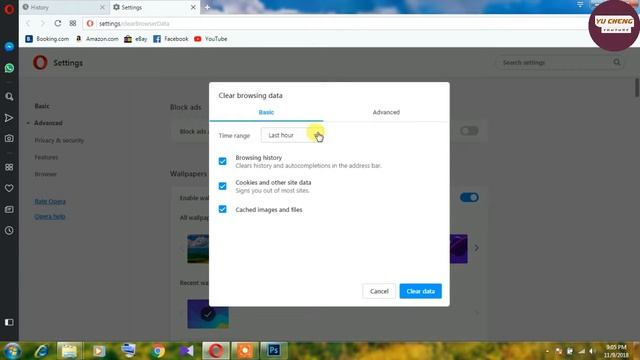Open personal news icon in sidebar
Screen dimensions: 640x360
[x=9, y=209]
